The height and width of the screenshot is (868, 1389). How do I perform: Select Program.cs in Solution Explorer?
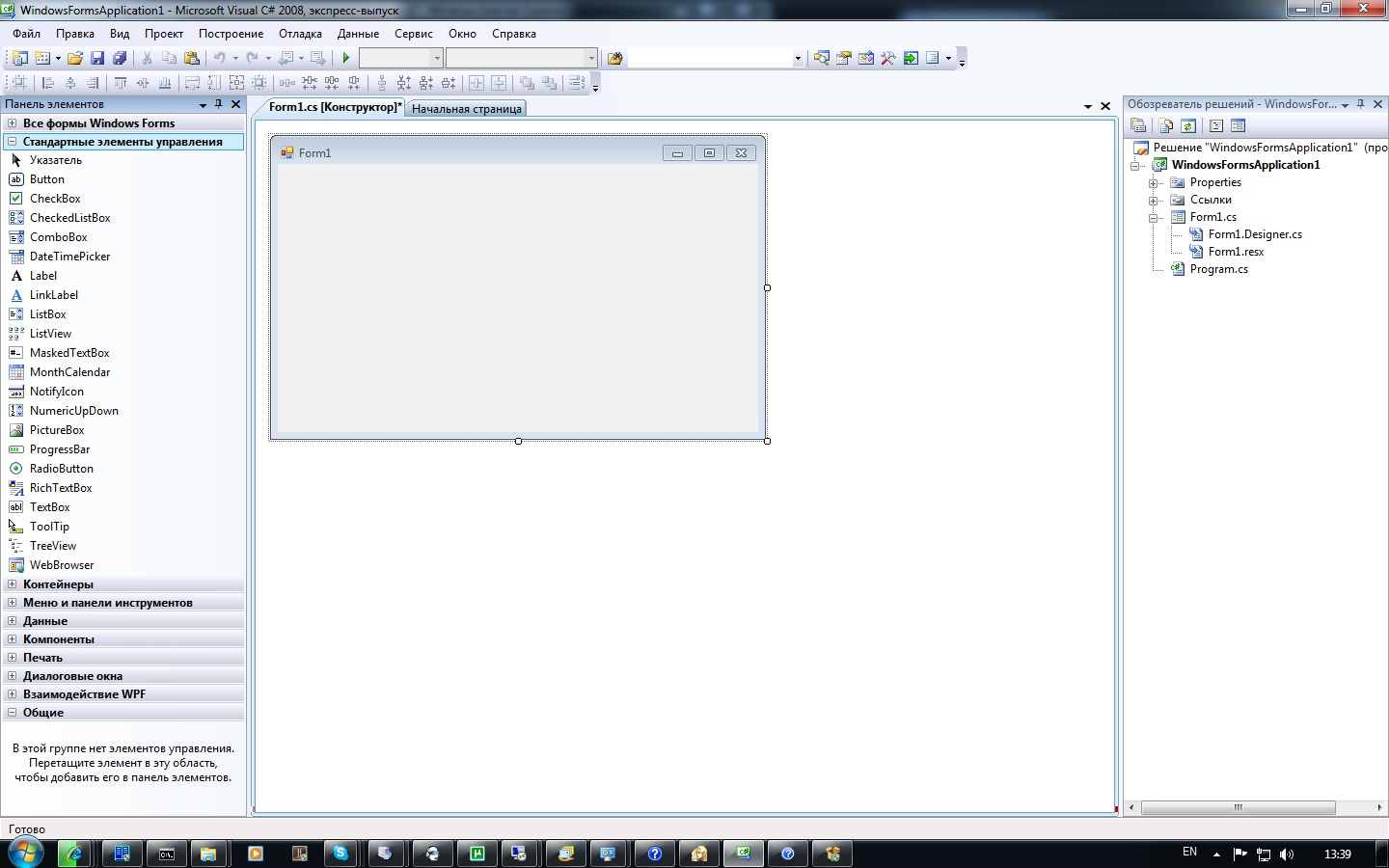coord(1218,269)
